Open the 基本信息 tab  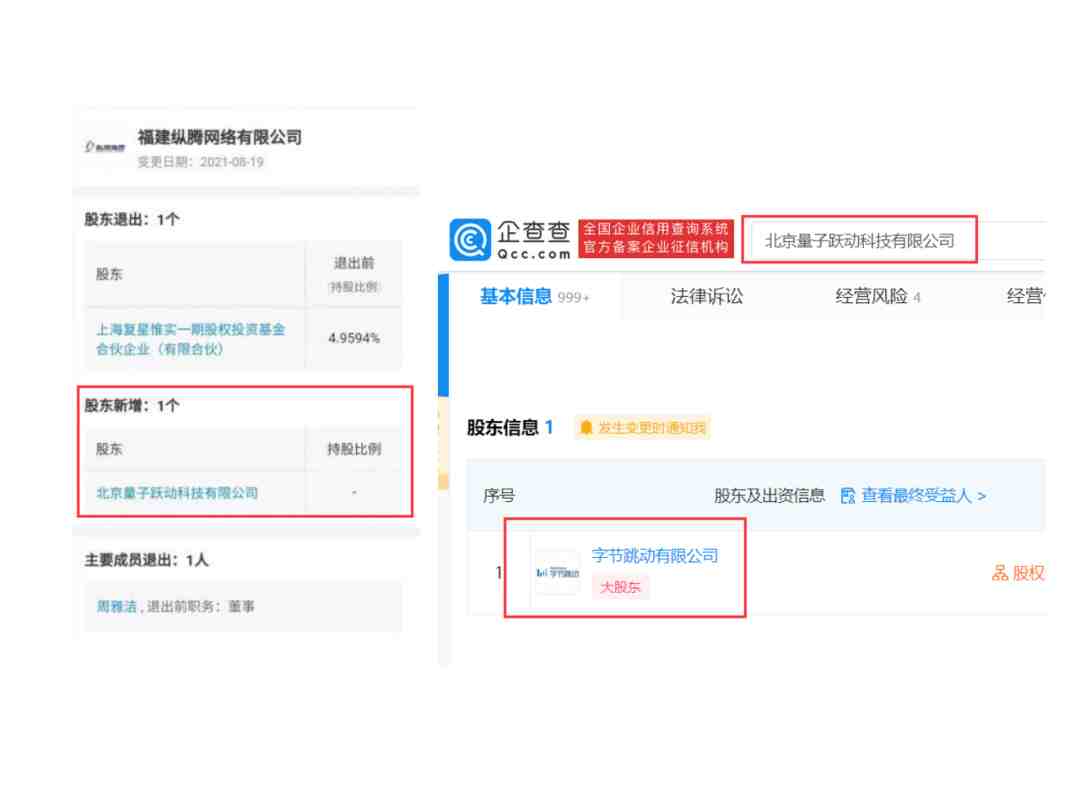pos(534,296)
